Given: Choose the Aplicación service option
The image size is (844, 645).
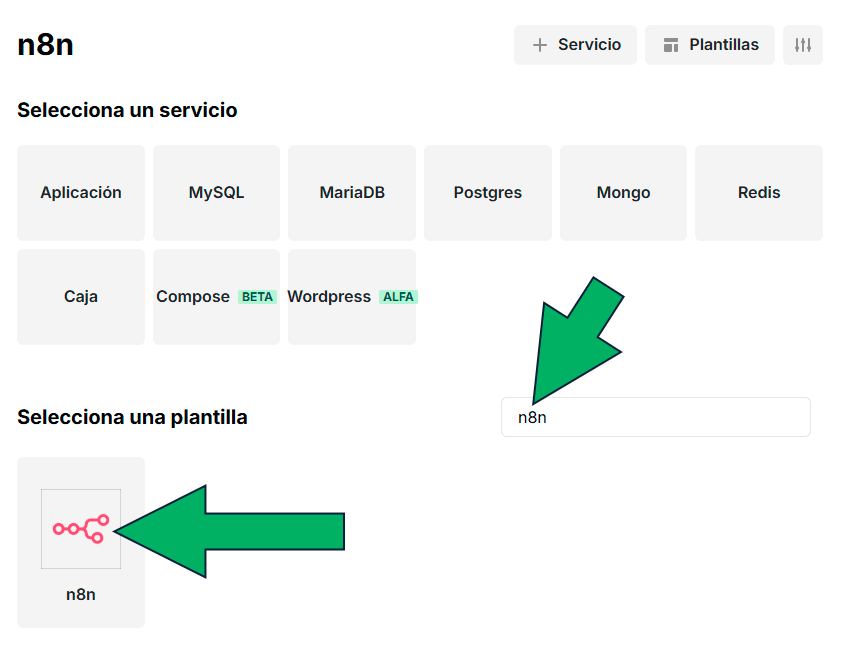Looking at the screenshot, I should pos(80,193).
